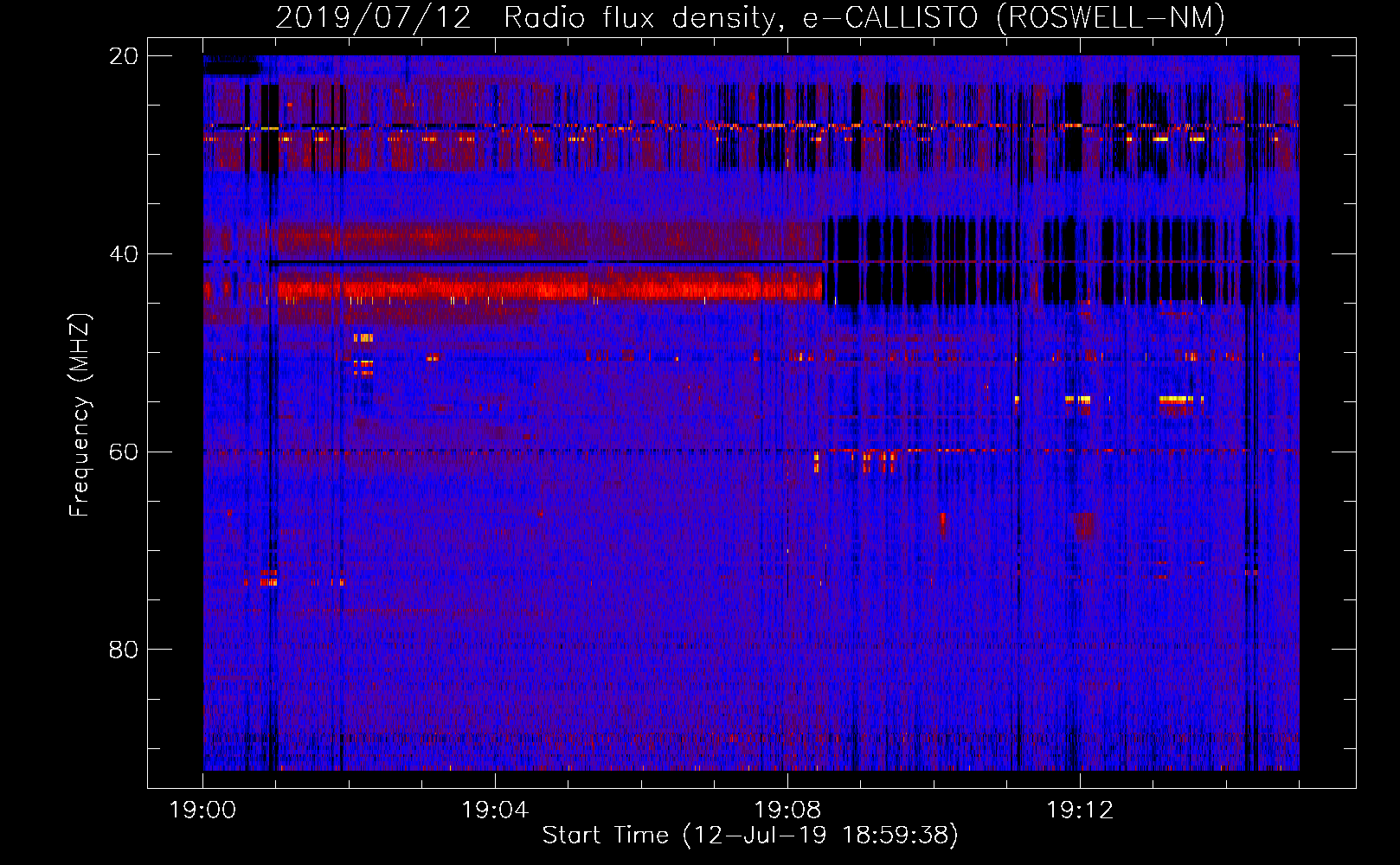Select the 19:04 time tick label
Image resolution: width=1400 pixels, height=865 pixels.
coord(495,811)
